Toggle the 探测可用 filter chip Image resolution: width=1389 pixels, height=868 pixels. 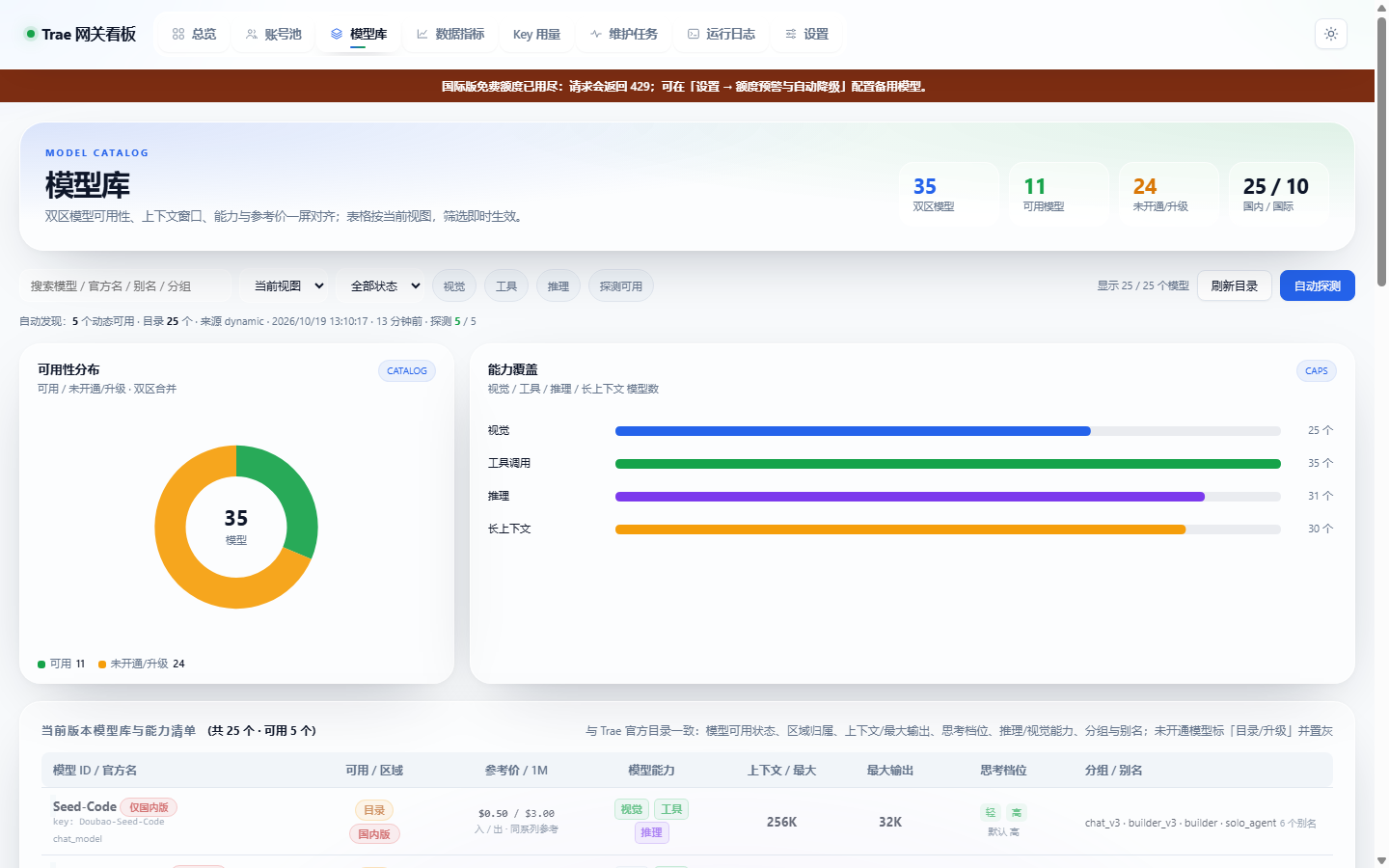(x=621, y=285)
